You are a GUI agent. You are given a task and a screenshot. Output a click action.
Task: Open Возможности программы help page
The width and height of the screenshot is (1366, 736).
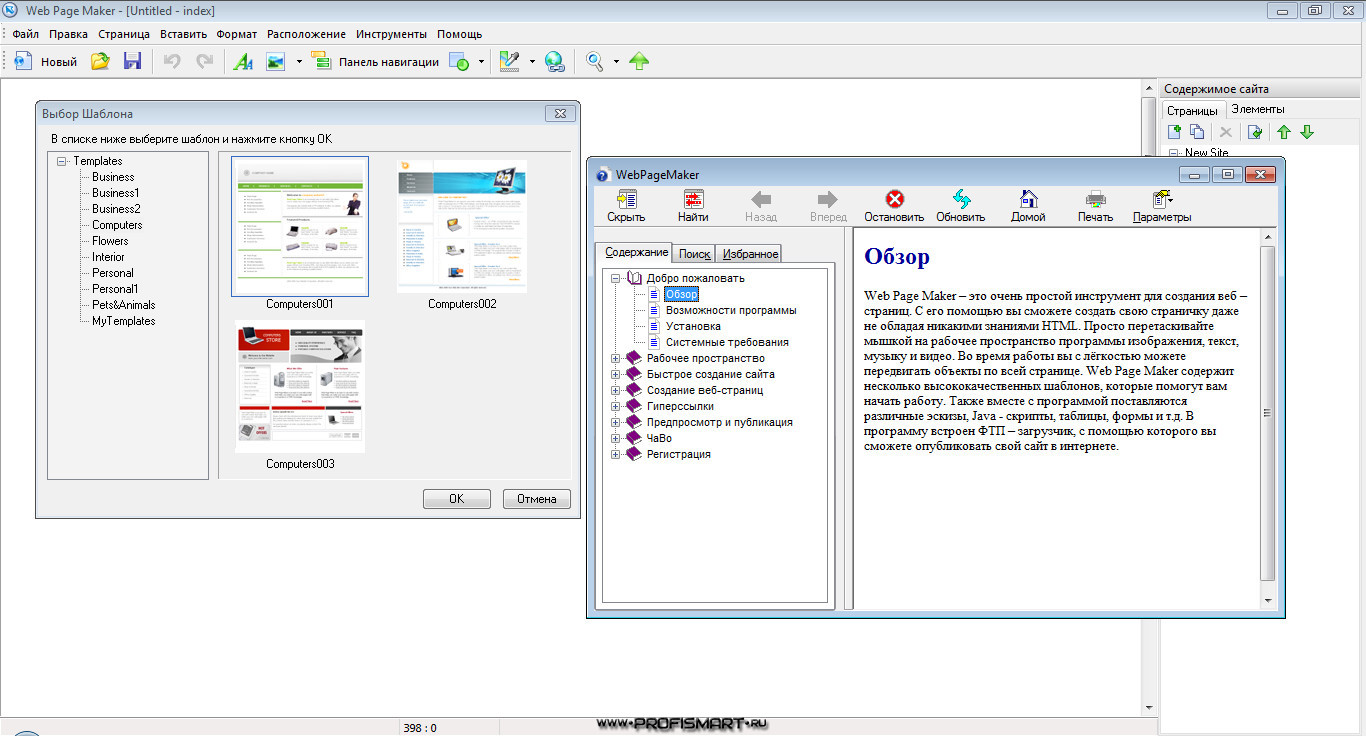click(x=731, y=310)
